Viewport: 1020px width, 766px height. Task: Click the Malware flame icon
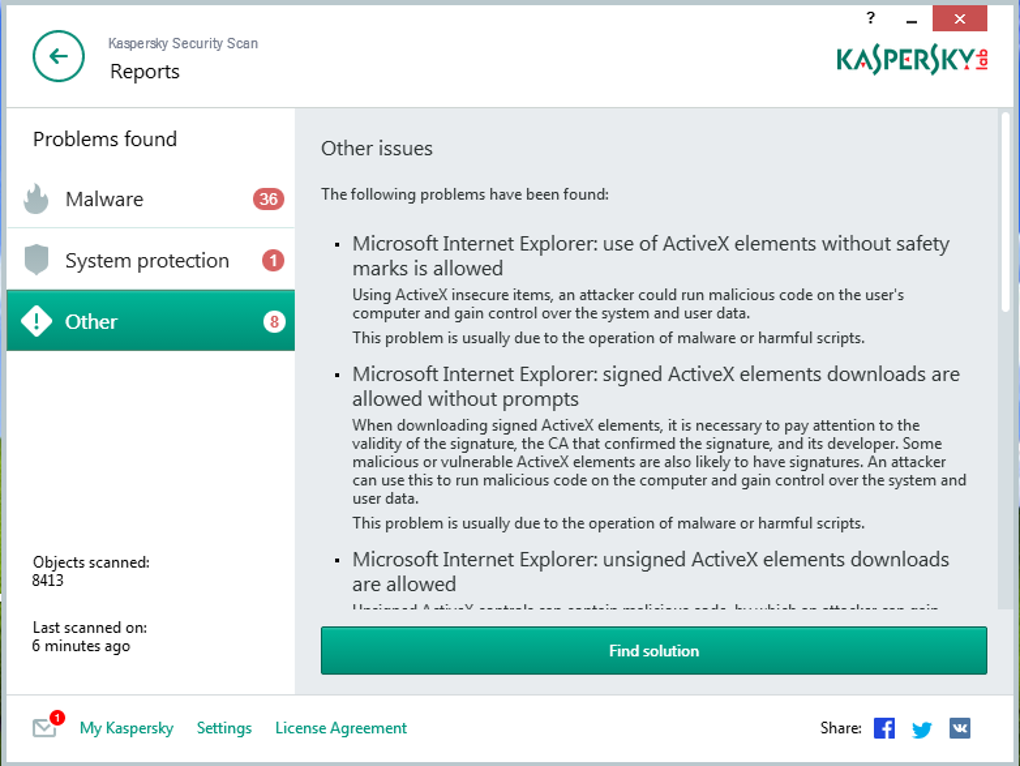[x=36, y=199]
